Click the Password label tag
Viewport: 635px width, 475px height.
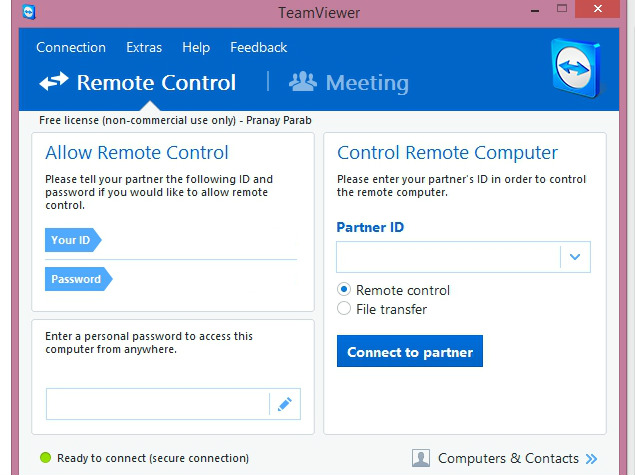click(x=79, y=279)
